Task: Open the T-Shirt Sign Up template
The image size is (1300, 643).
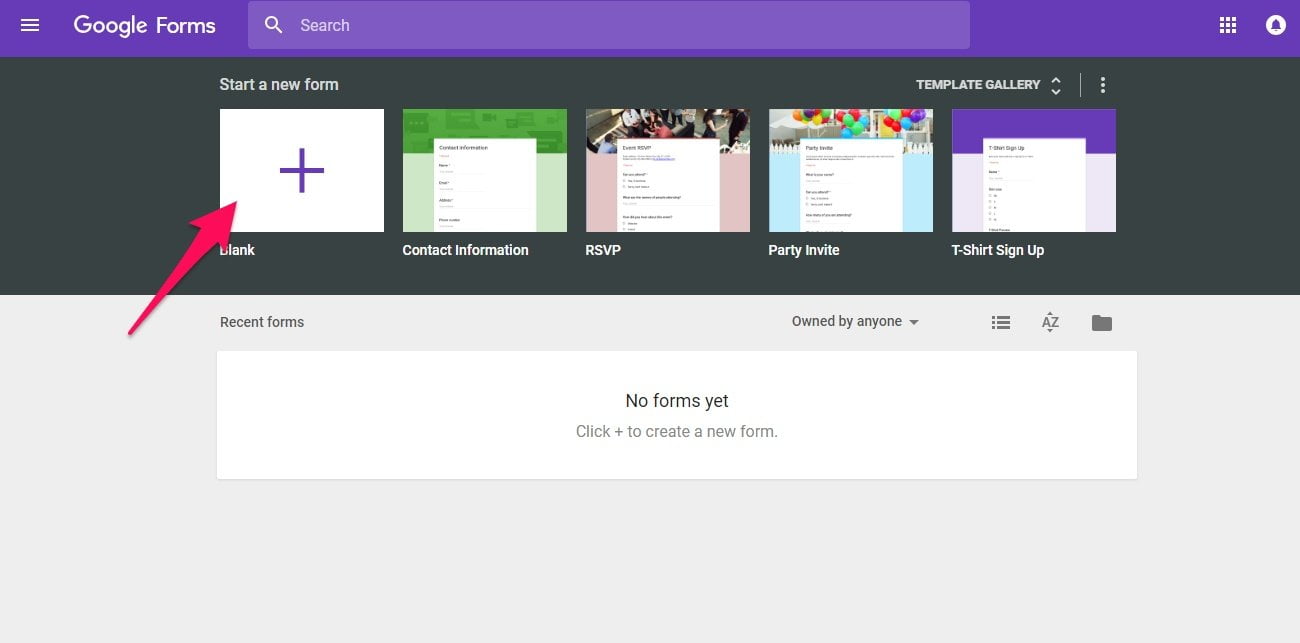Action: (1034, 170)
